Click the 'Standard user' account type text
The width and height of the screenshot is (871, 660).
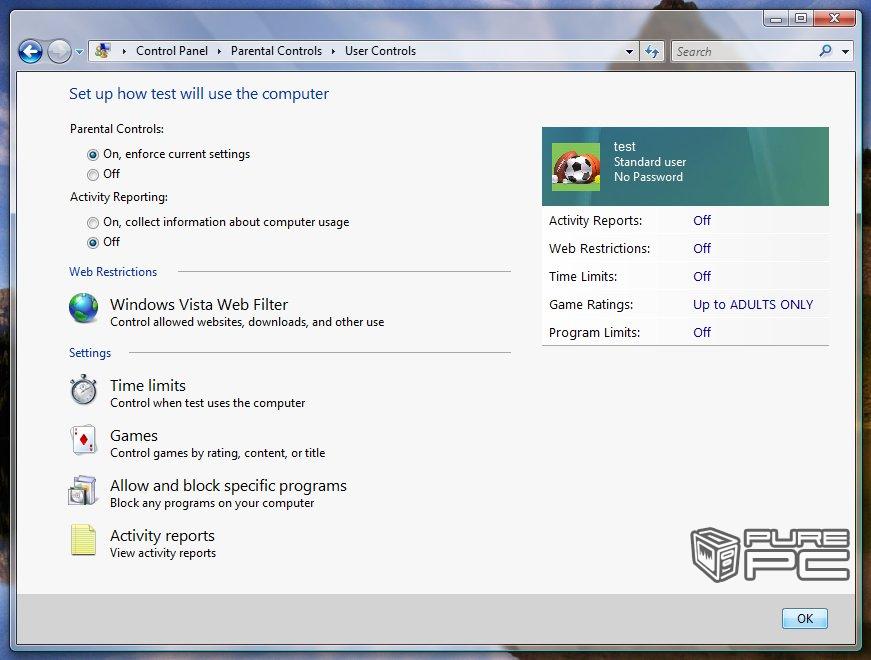(649, 162)
